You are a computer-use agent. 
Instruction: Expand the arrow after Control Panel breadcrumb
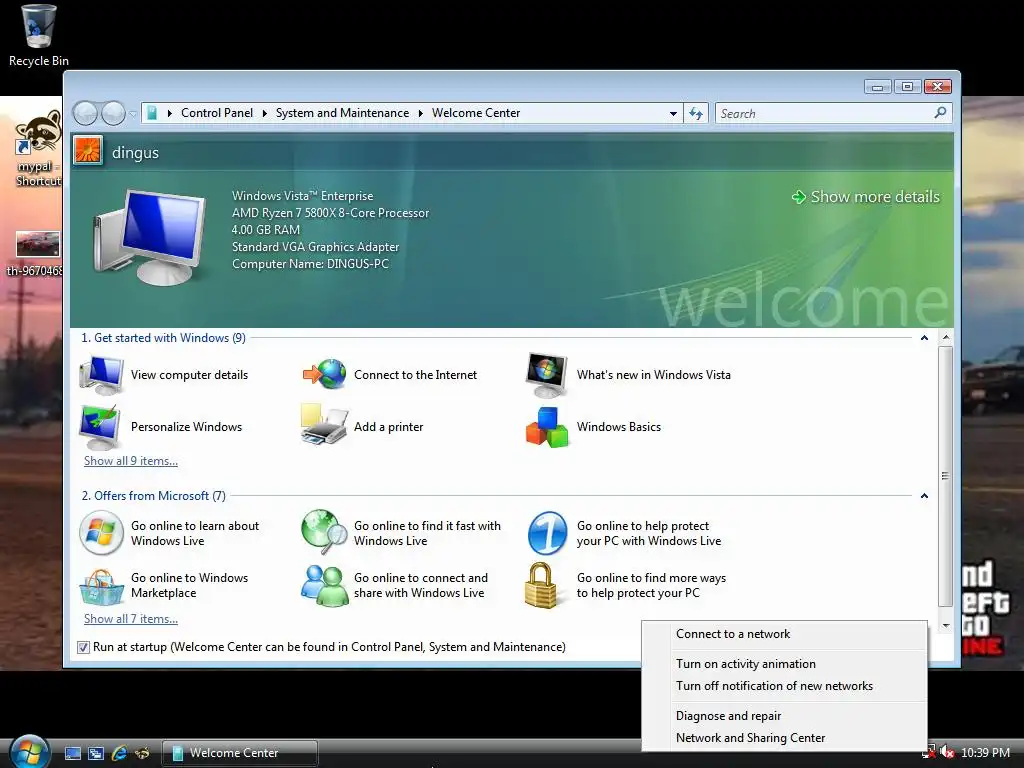264,113
